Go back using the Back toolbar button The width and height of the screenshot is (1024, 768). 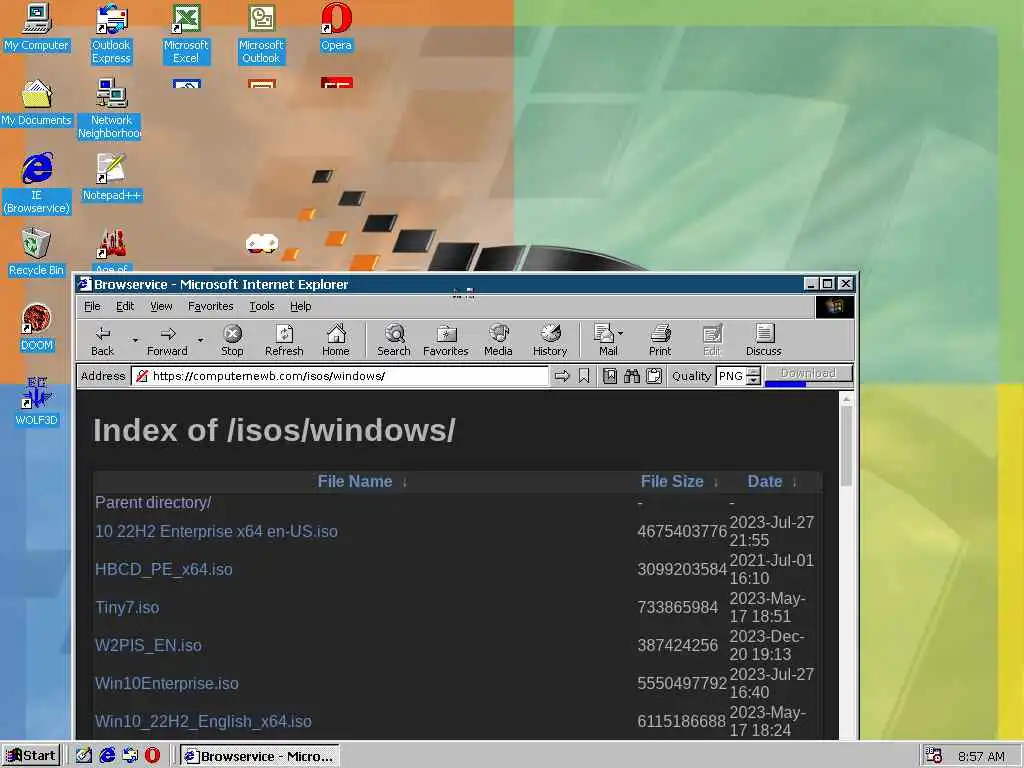click(x=103, y=340)
